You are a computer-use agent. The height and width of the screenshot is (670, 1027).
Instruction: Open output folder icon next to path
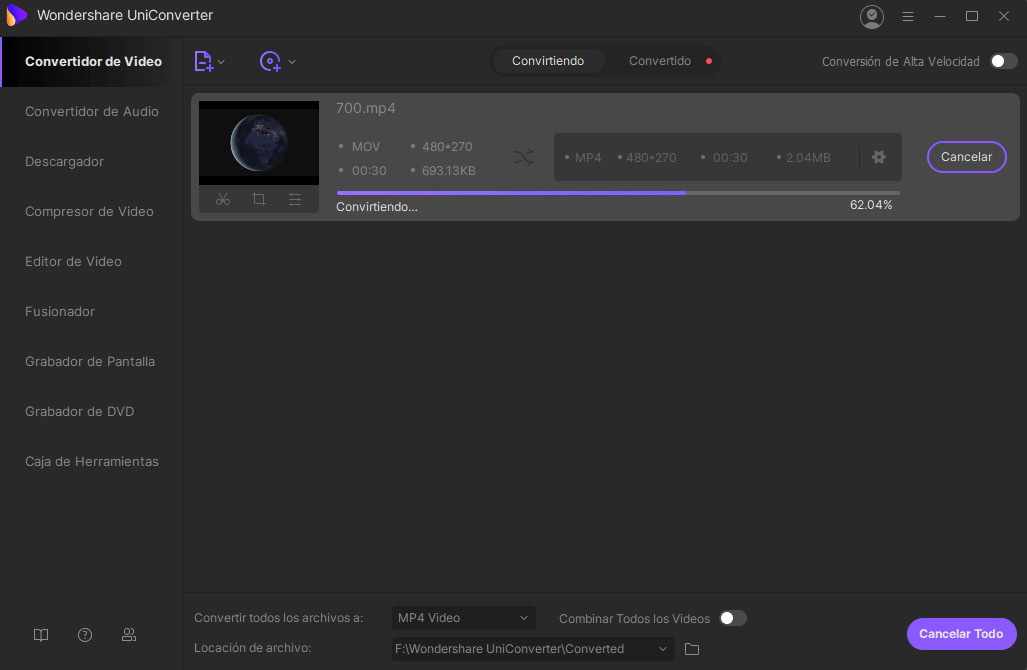coord(692,649)
